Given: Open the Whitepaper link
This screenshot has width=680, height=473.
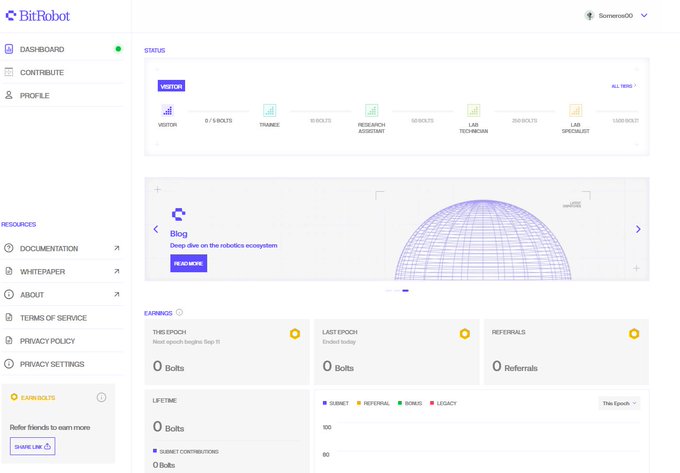Looking at the screenshot, I should click(62, 271).
